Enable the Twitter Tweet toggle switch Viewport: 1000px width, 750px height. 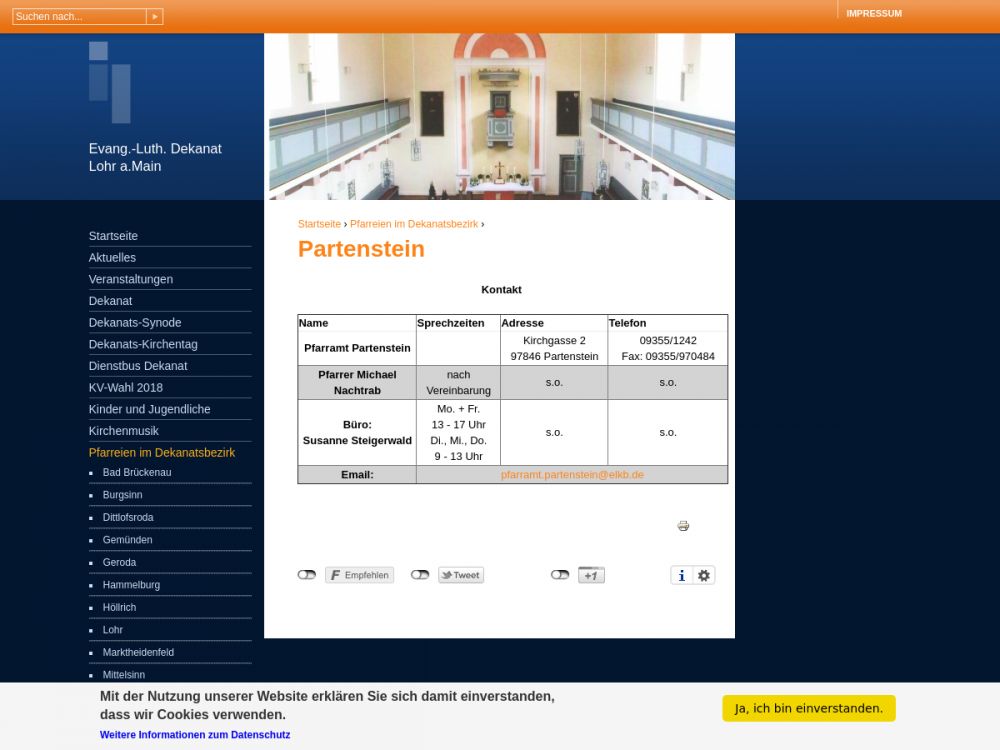(x=420, y=575)
